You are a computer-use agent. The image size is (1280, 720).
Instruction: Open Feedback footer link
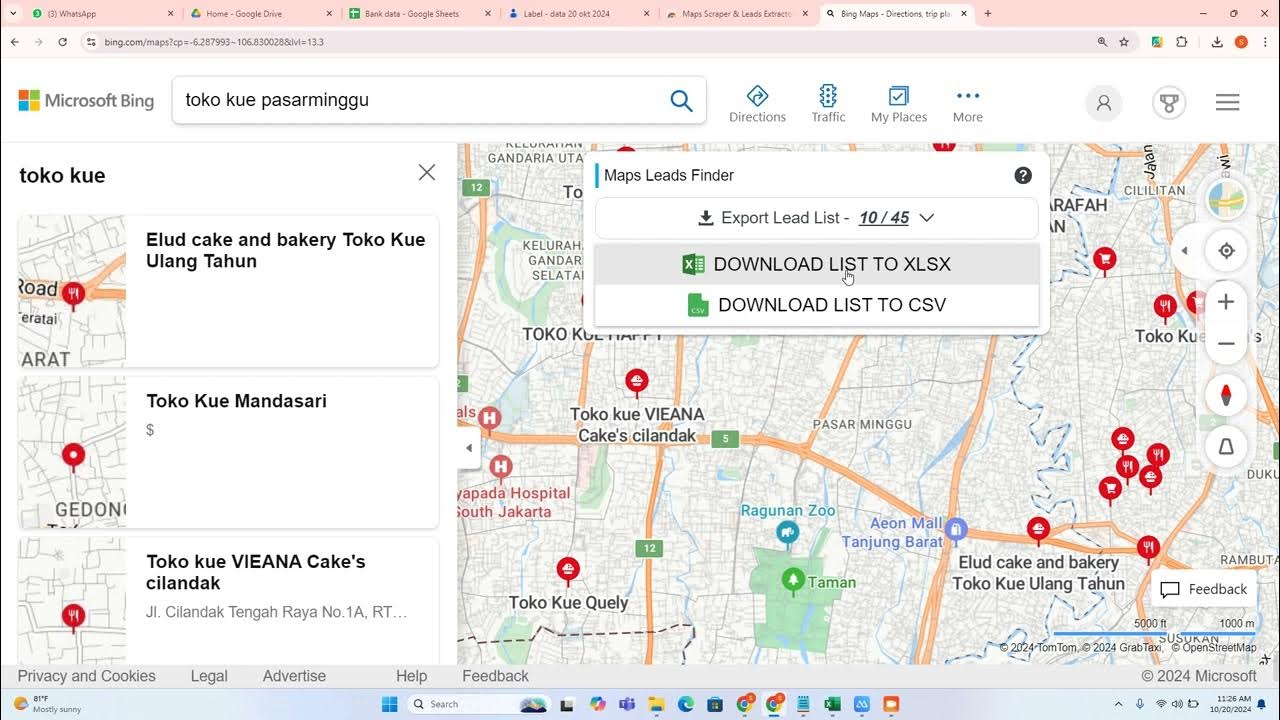pos(495,676)
